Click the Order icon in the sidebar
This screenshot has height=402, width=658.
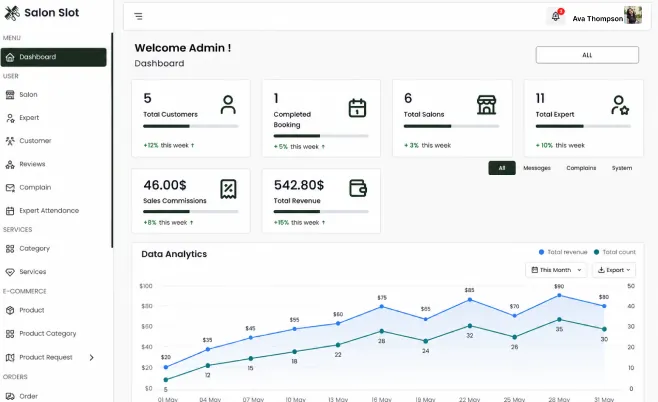coord(10,396)
